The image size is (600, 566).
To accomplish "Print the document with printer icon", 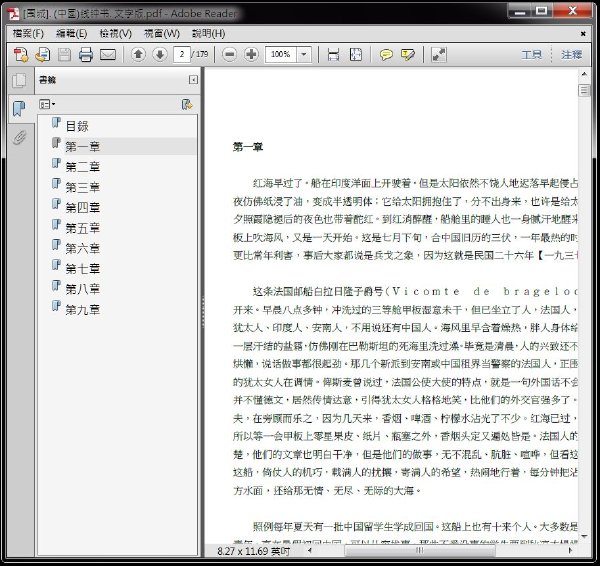I will click(86, 54).
